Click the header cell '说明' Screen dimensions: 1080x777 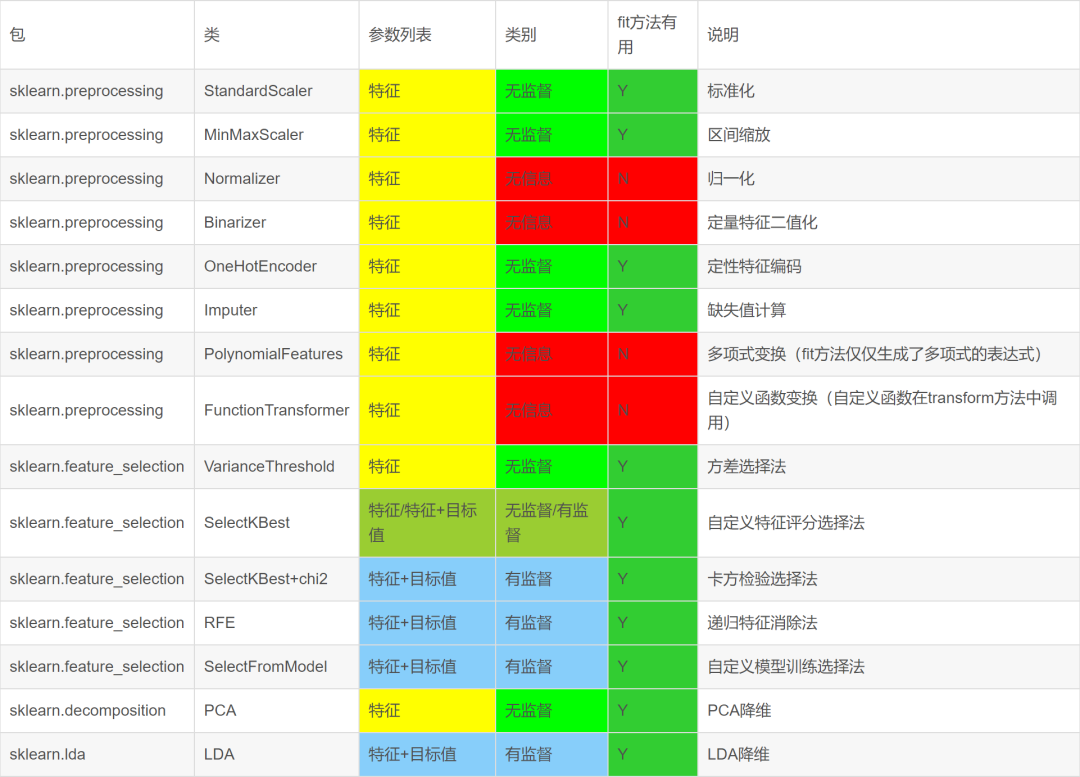[889, 34]
